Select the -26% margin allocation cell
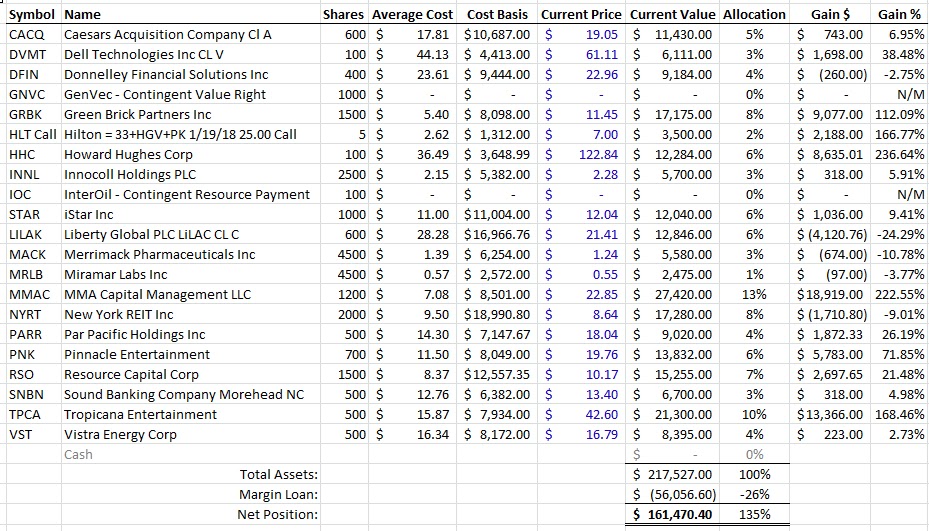The image size is (929, 531). click(754, 495)
